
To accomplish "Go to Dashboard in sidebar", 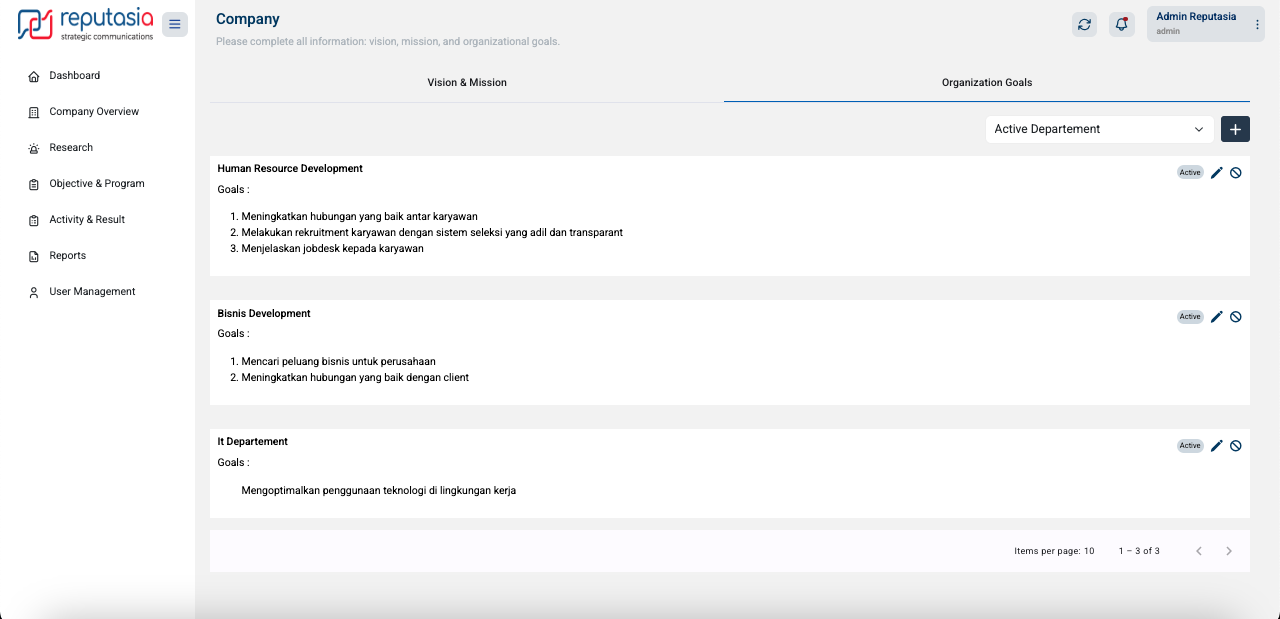I will click(x=74, y=76).
